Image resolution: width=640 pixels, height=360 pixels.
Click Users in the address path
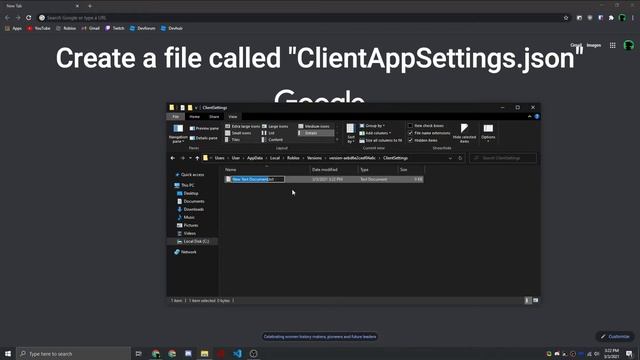point(220,158)
